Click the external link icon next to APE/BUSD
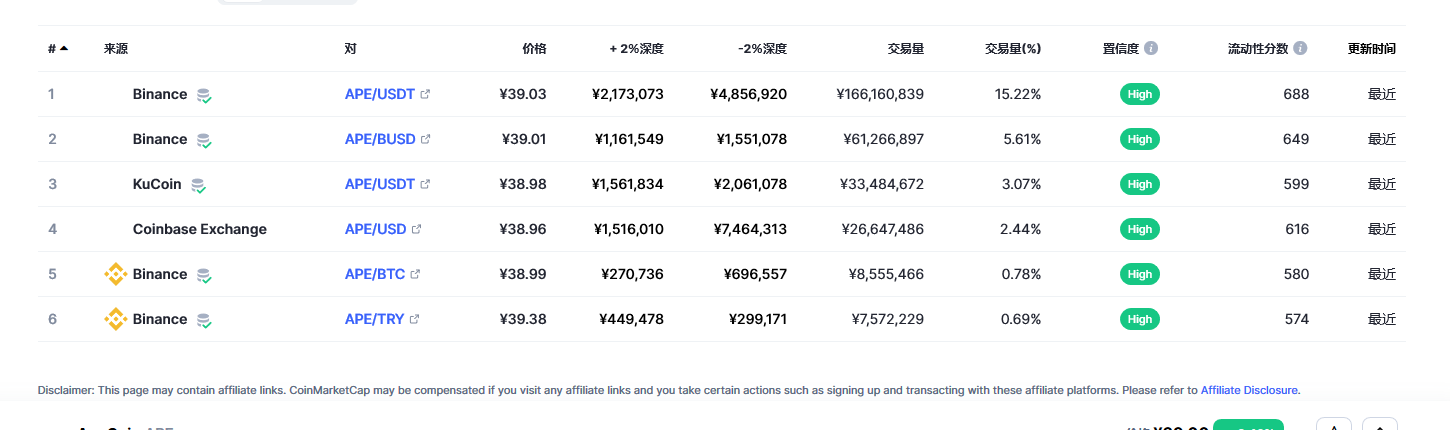Viewport: 1450px width, 430px height. point(426,139)
